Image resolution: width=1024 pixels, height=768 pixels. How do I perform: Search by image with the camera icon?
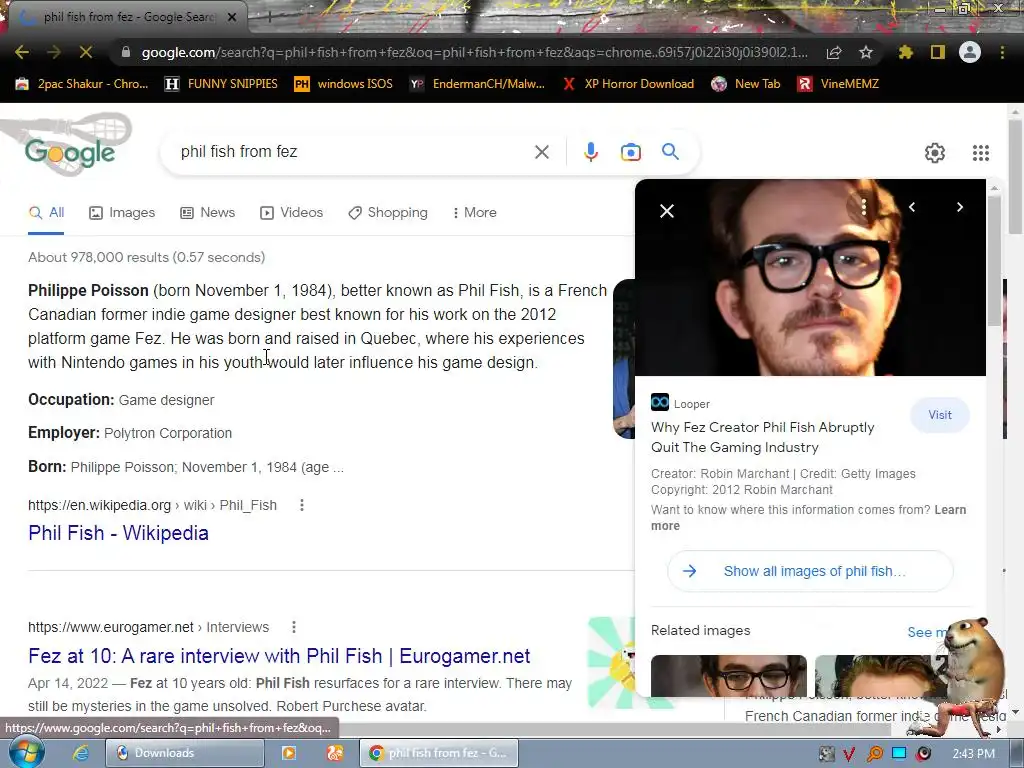[631, 152]
